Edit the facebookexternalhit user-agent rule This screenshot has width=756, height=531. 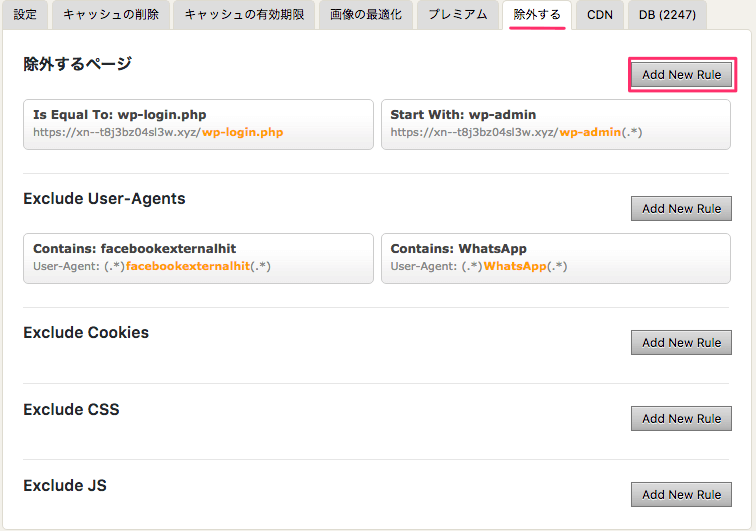[x=198, y=259]
